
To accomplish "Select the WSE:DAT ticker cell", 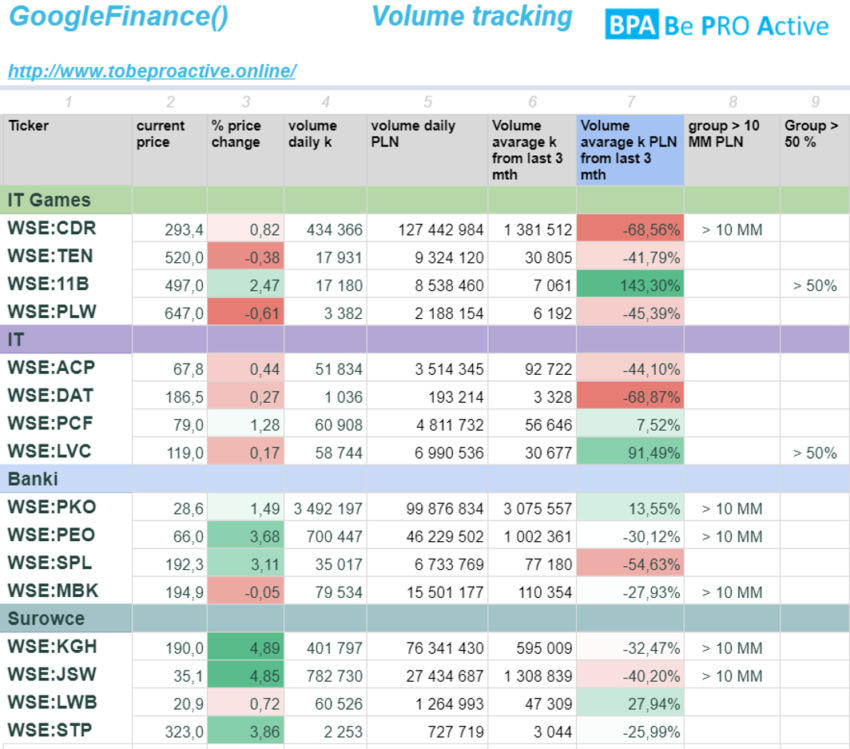I will coord(66,396).
